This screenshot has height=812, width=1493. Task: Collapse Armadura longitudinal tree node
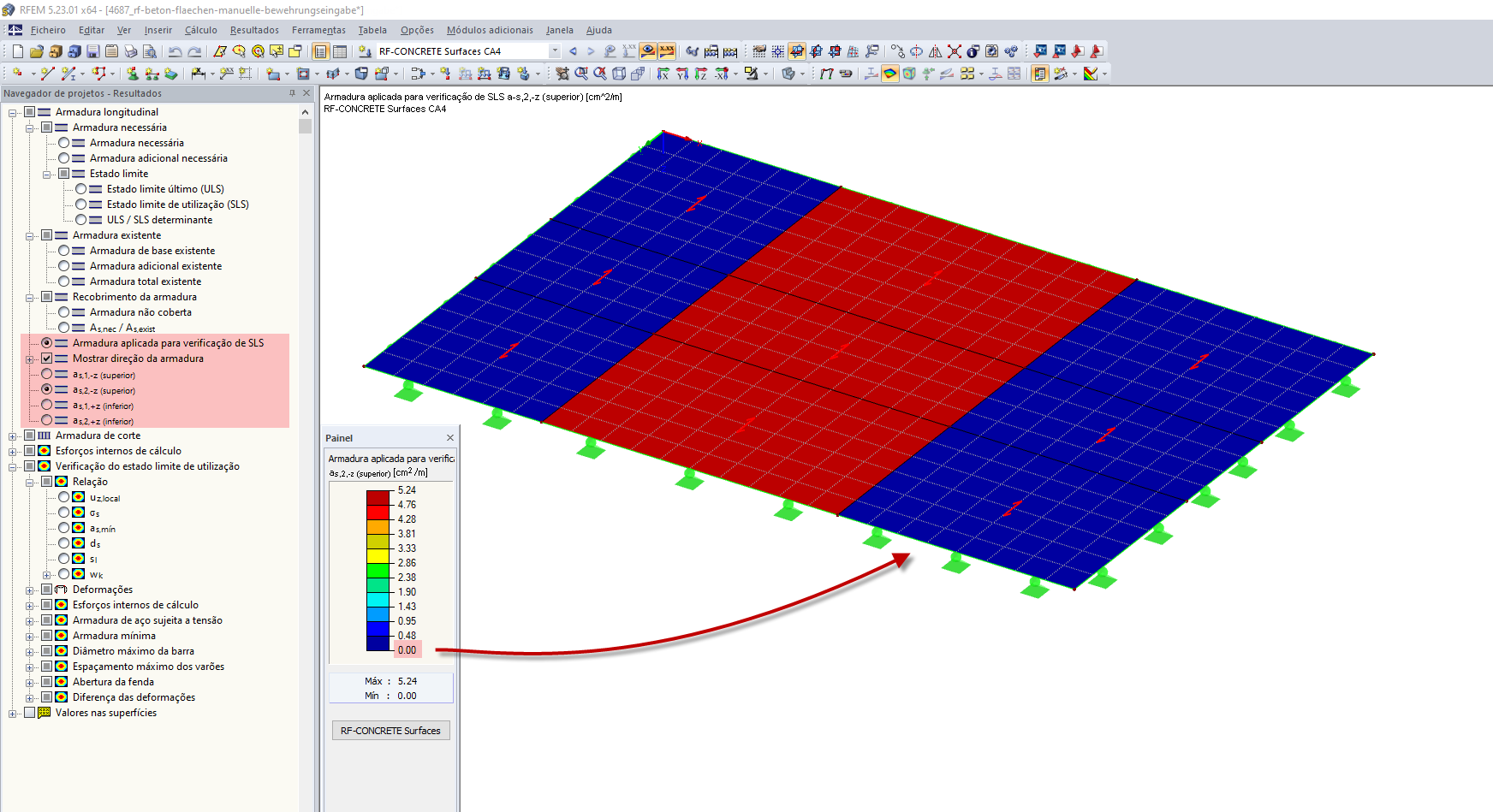12,112
